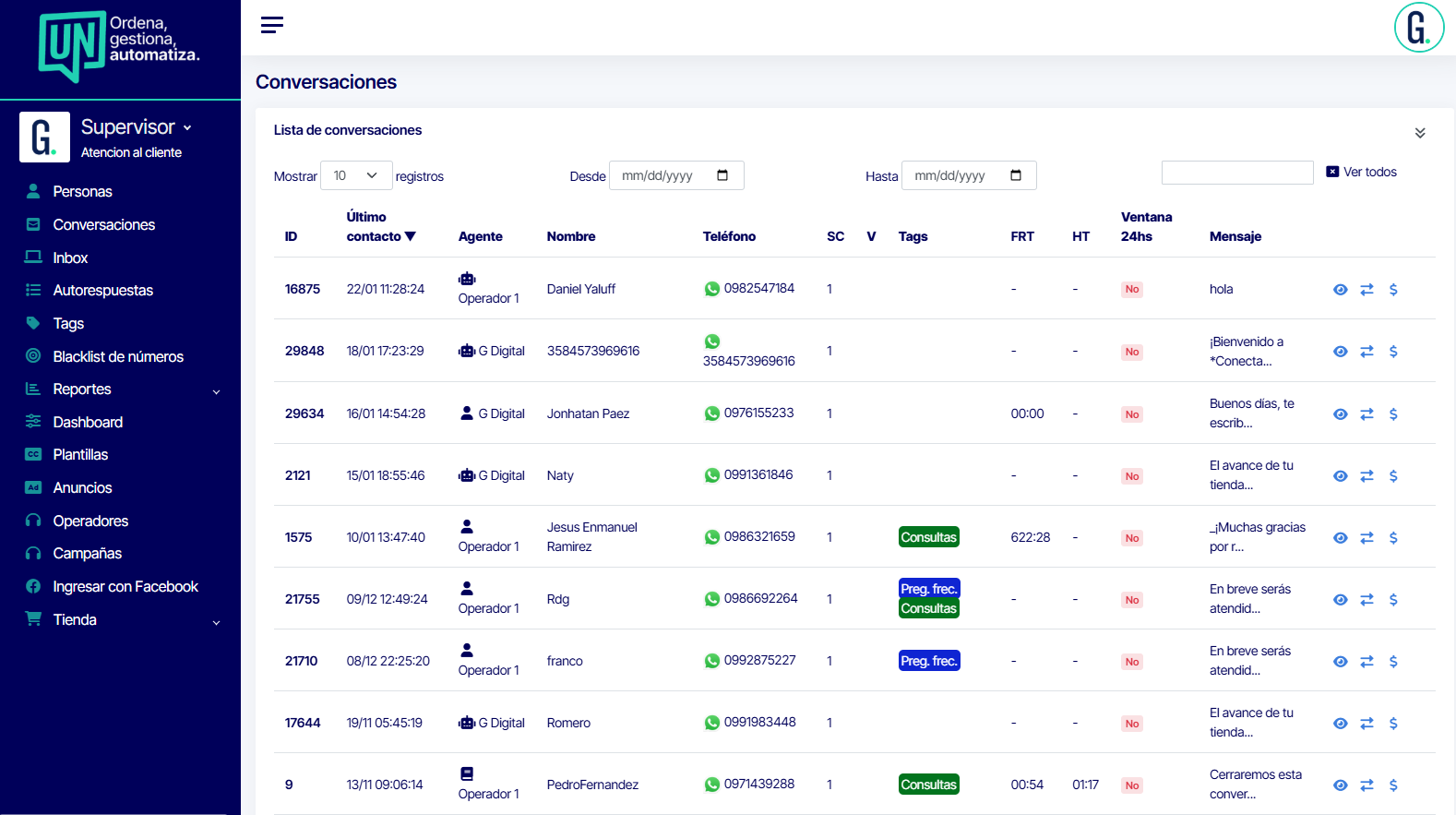1456x815 pixels.
Task: Click WhatsApp icon next to 0976155233
Action: click(711, 413)
